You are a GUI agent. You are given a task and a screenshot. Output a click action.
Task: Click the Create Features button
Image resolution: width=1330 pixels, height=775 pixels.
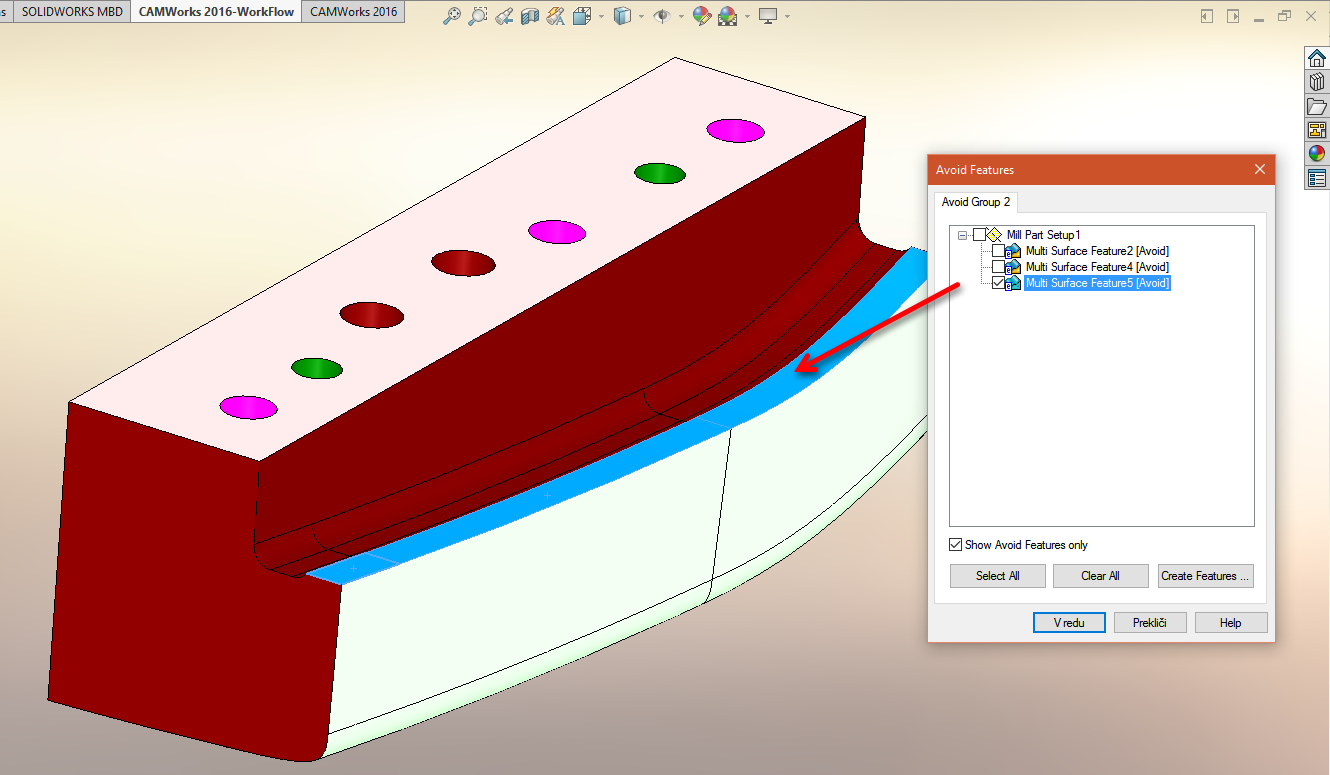pyautogui.click(x=1205, y=576)
